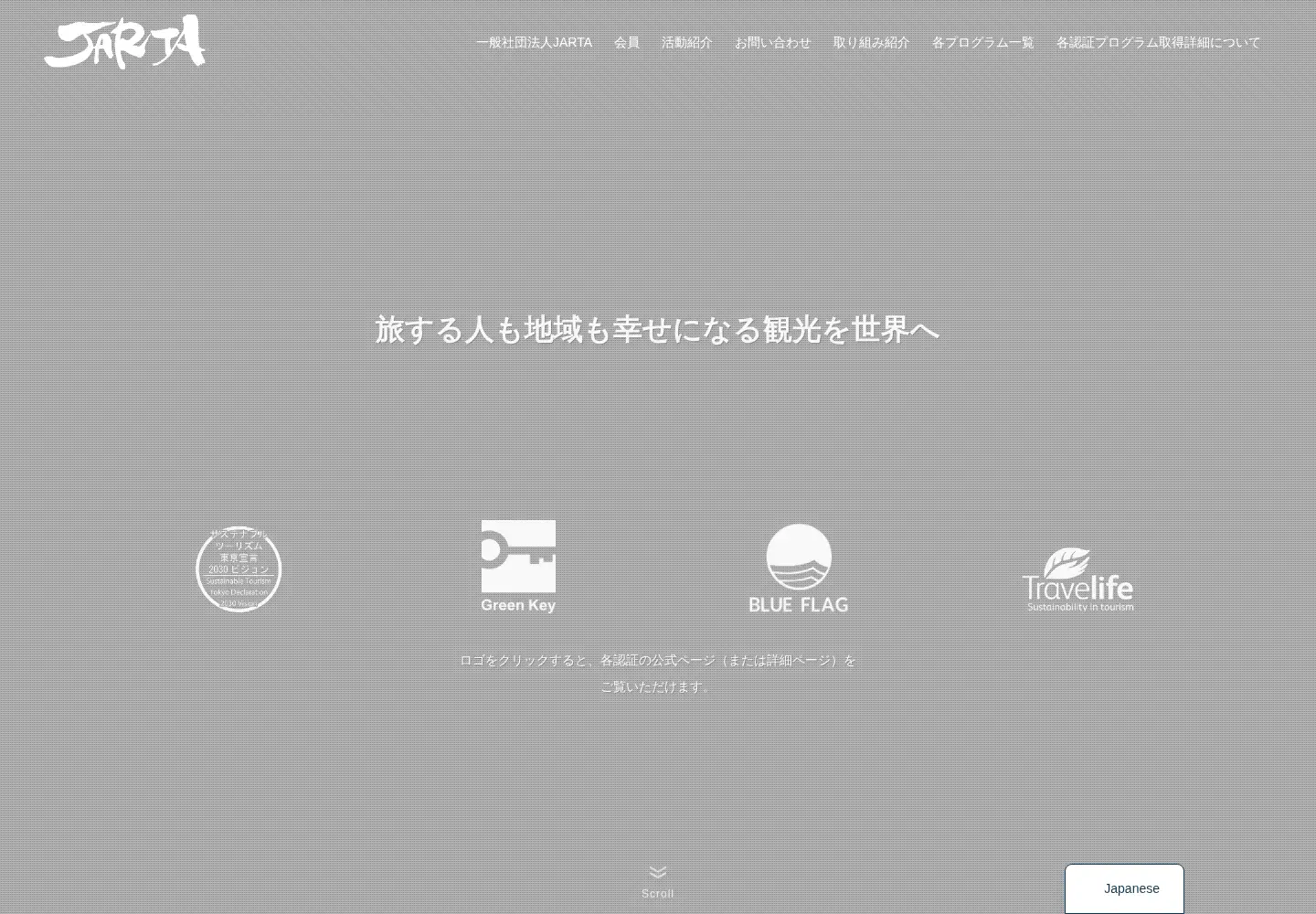The image size is (1316, 914).
Task: Click the Scroll down chevron icon
Action: coord(658,872)
